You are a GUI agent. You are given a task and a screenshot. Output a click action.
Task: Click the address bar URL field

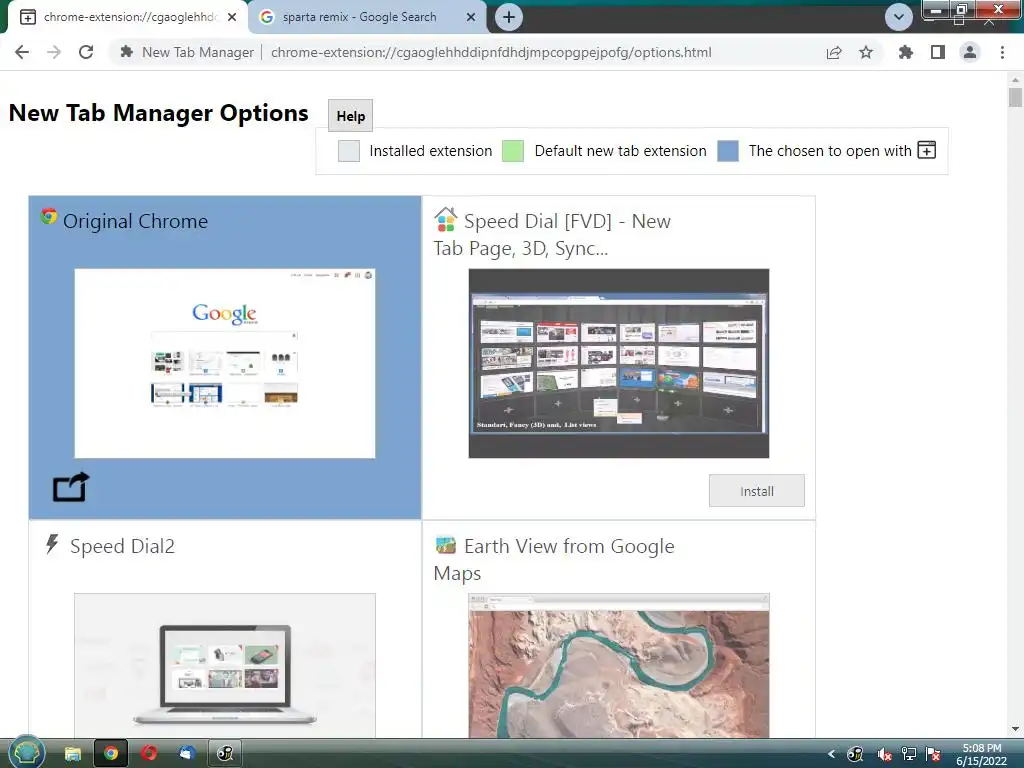491,52
